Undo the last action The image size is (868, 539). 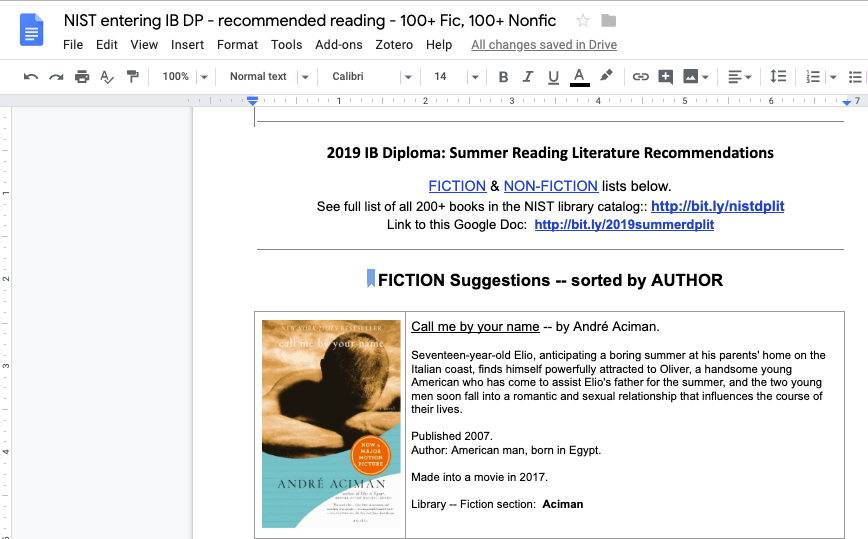[30, 77]
